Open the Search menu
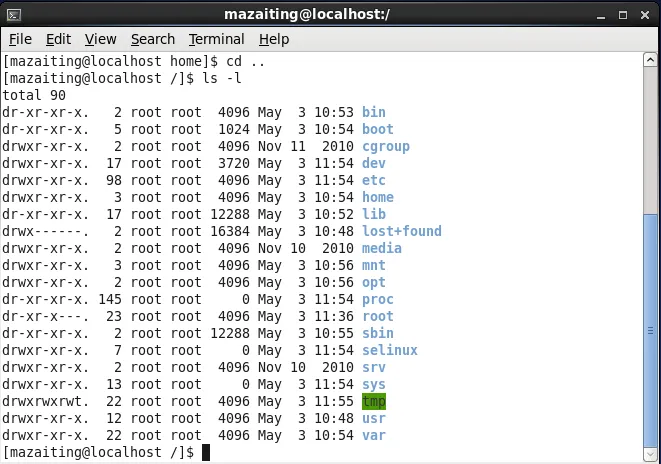This screenshot has height=464, width=661. pyautogui.click(x=153, y=39)
